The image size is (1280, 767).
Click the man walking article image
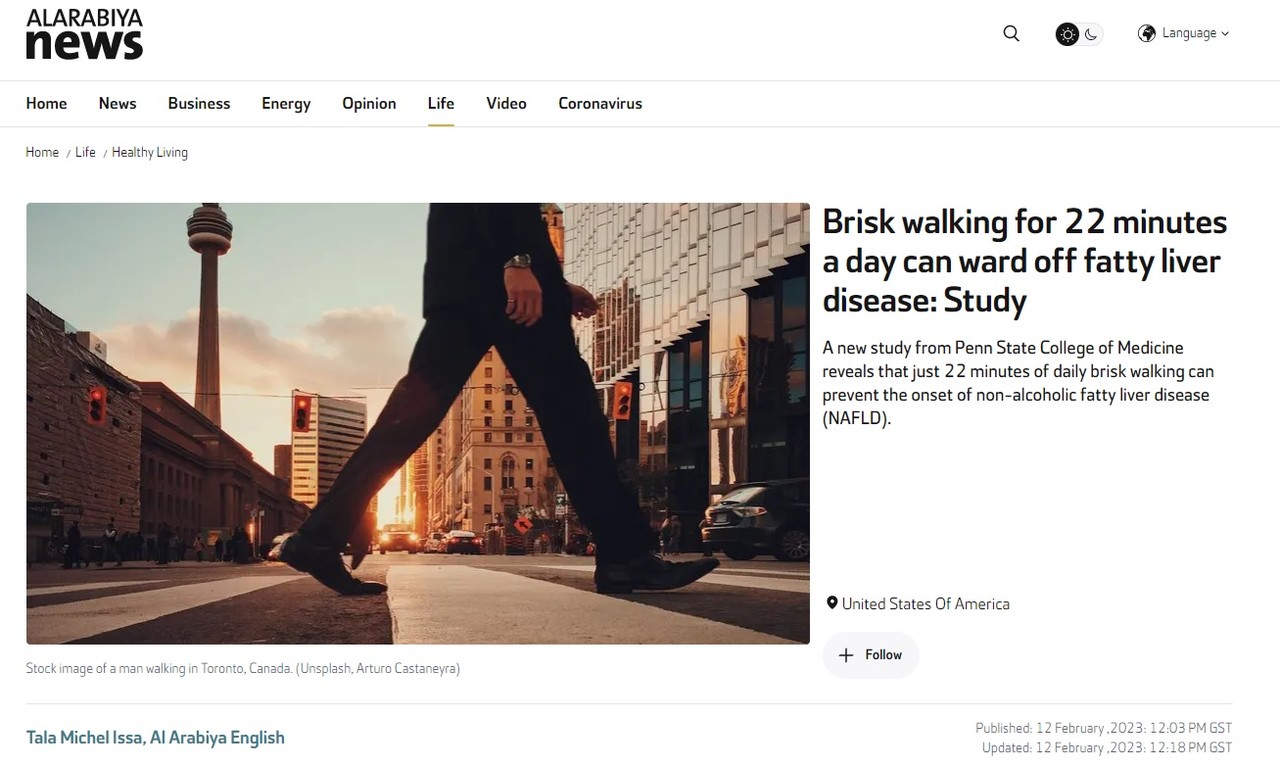417,423
